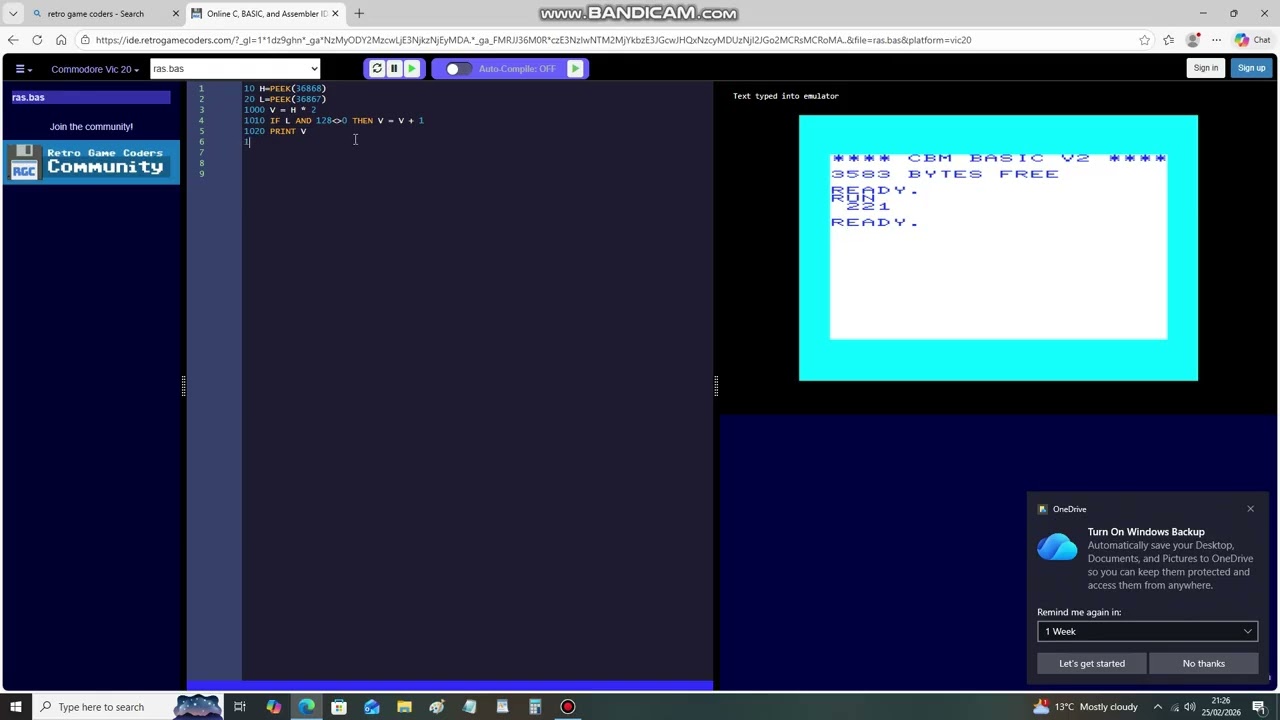Click Let's get started in OneDrive popup

point(1092,663)
